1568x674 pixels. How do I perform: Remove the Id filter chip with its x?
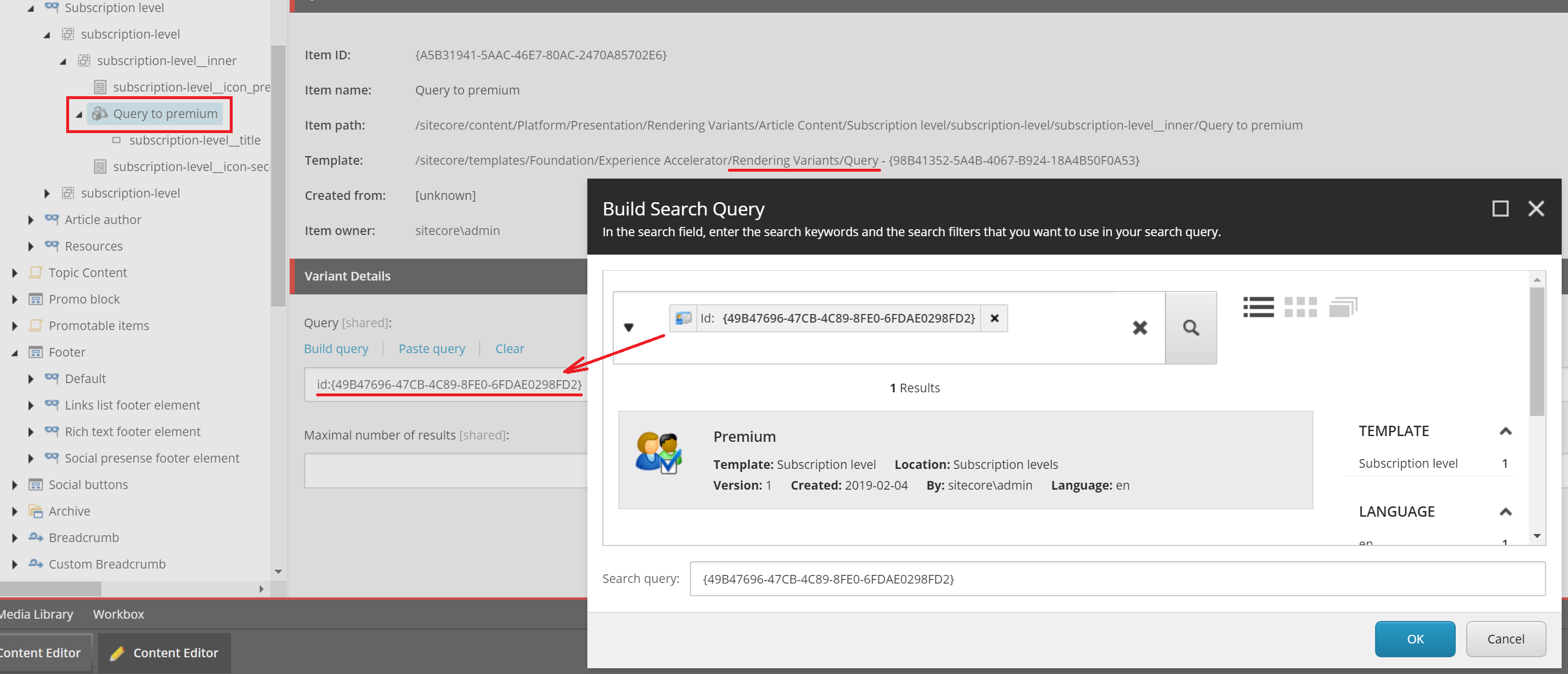(x=994, y=319)
